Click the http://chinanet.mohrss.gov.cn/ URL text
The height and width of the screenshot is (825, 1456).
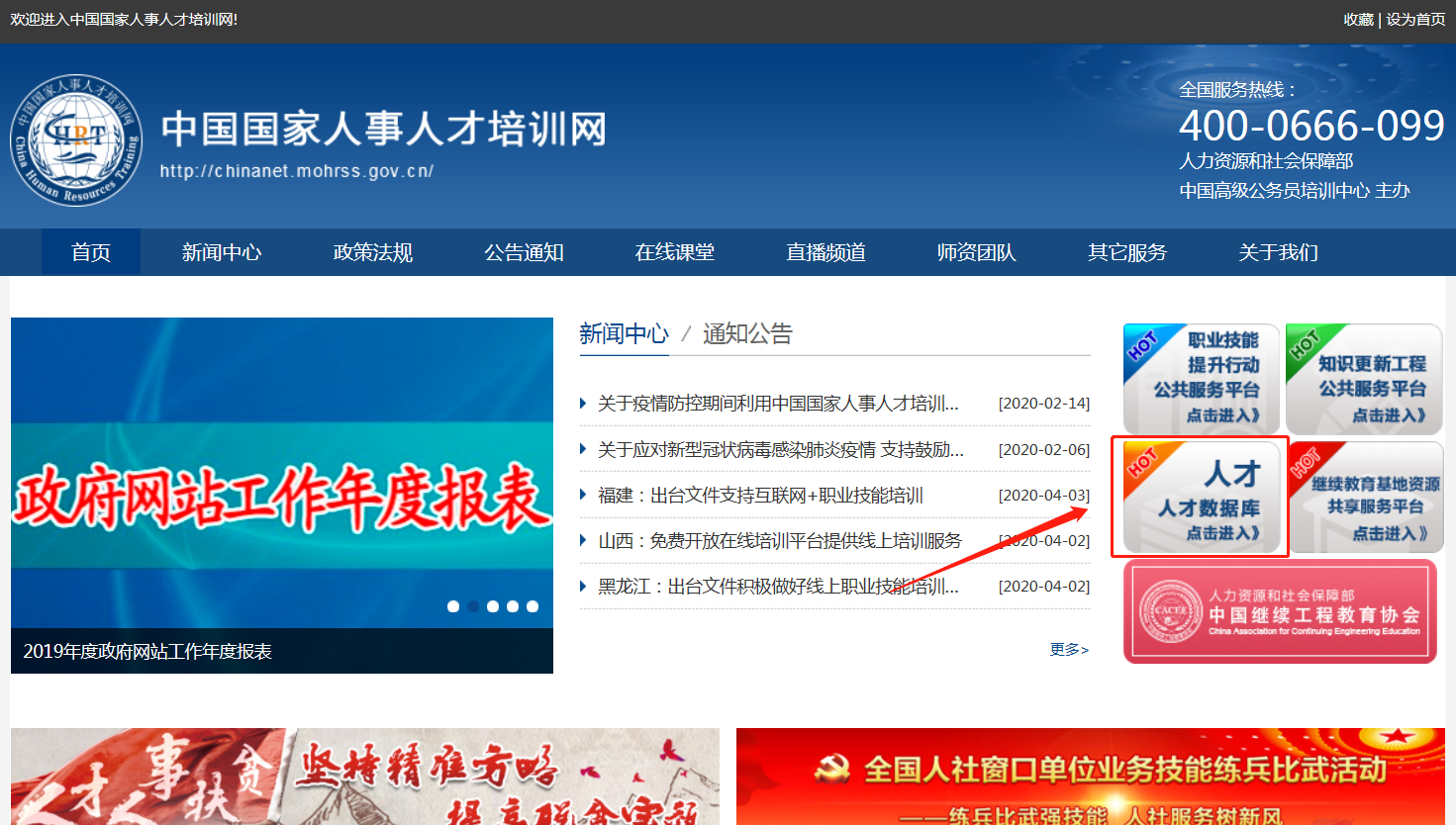pos(297,171)
